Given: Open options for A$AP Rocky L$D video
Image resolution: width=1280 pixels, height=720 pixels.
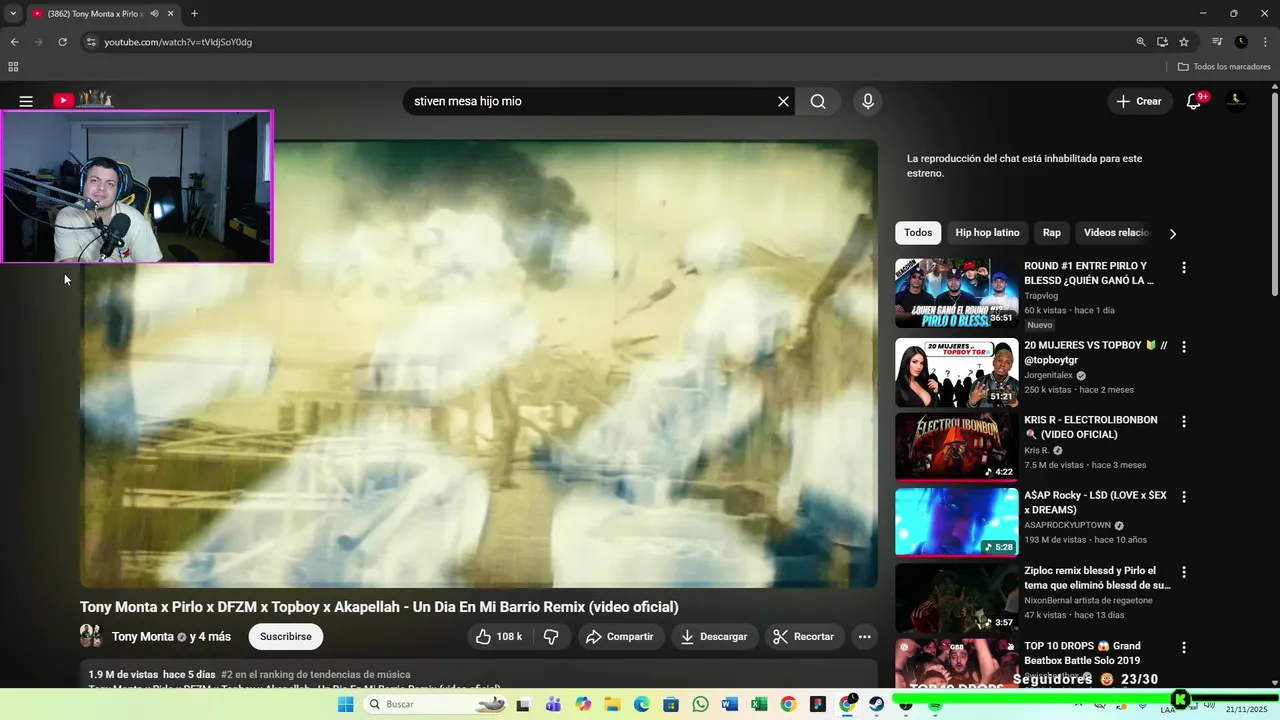Looking at the screenshot, I should 1184,497.
